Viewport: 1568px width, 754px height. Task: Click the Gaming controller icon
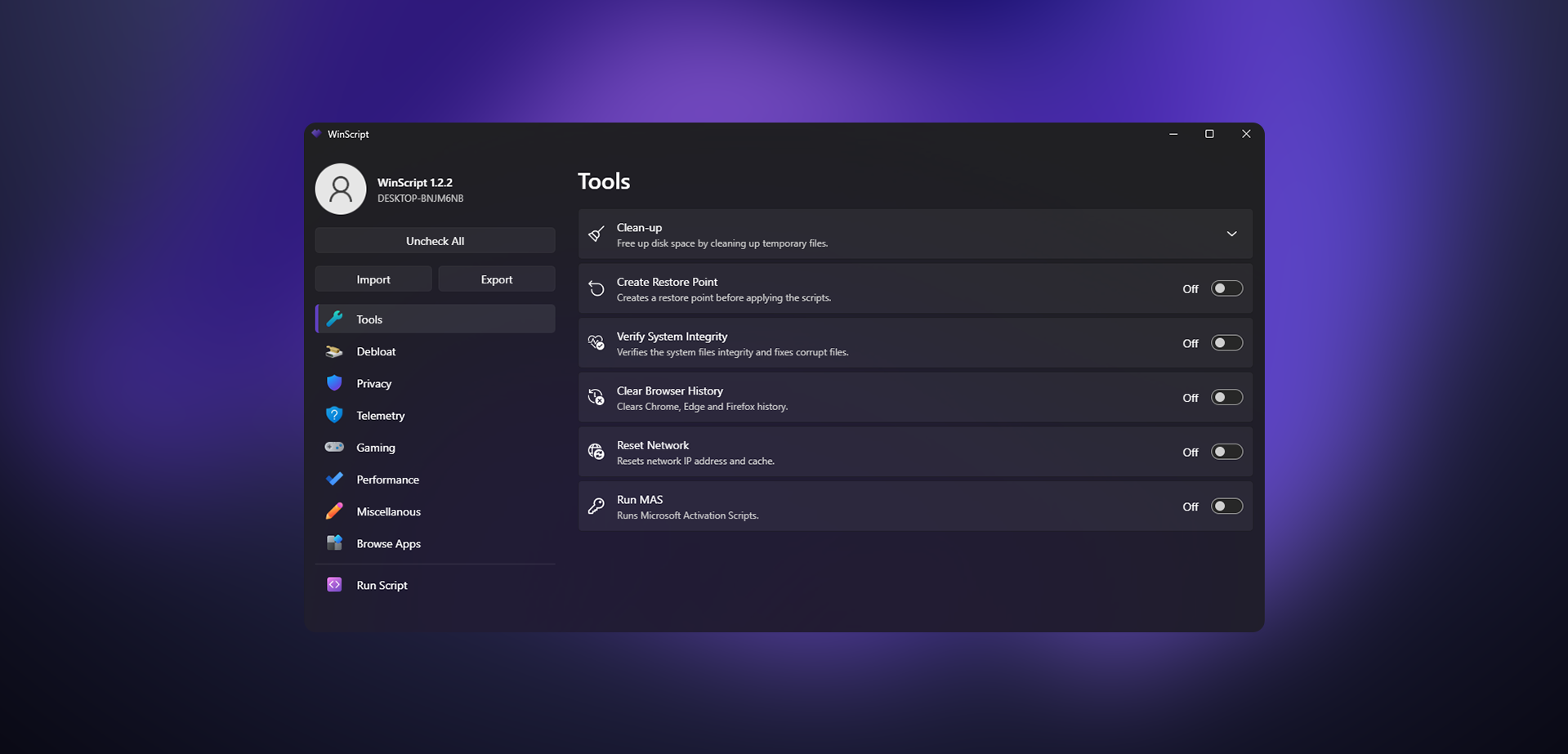pos(334,447)
